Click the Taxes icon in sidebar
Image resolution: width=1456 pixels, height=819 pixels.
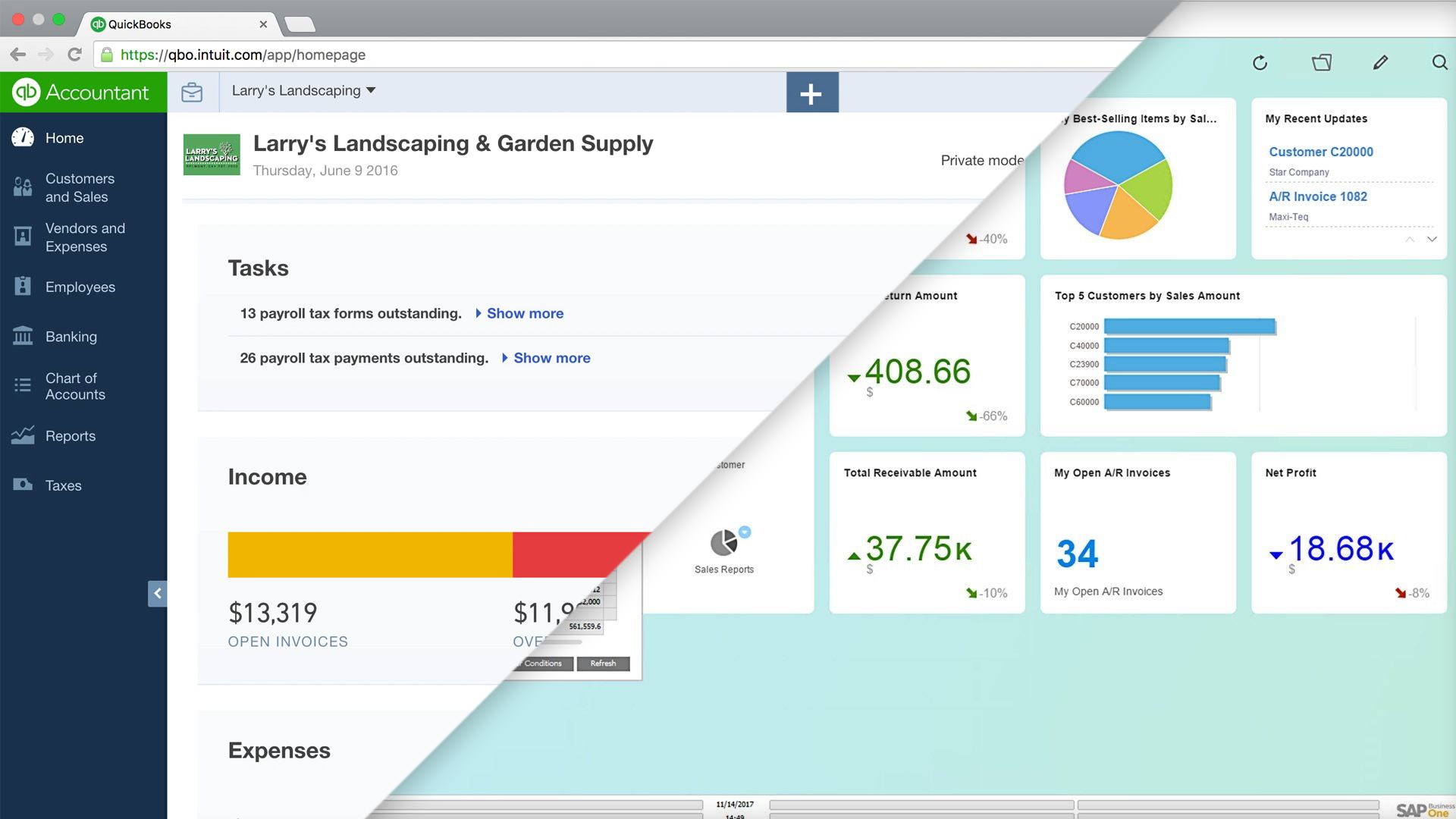coord(23,485)
